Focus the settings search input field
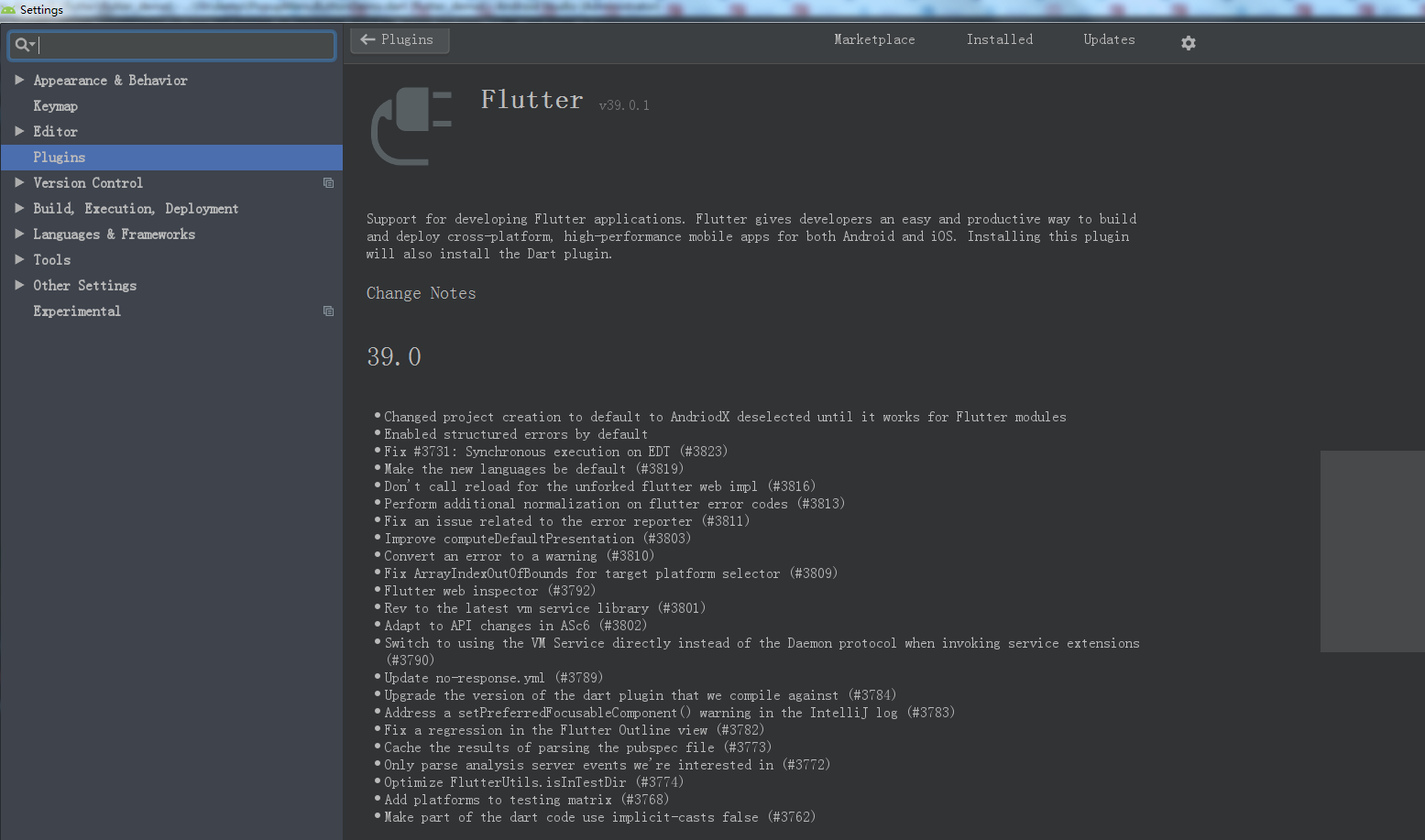Screen dimensions: 1425x840 (171, 45)
